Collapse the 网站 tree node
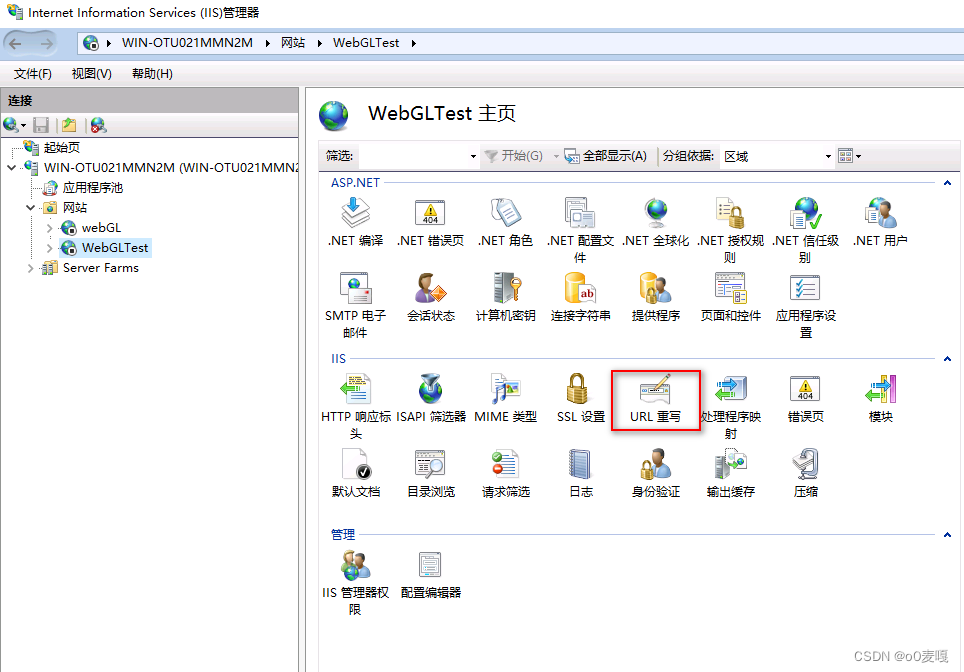Viewport: 964px width, 672px height. (31, 207)
